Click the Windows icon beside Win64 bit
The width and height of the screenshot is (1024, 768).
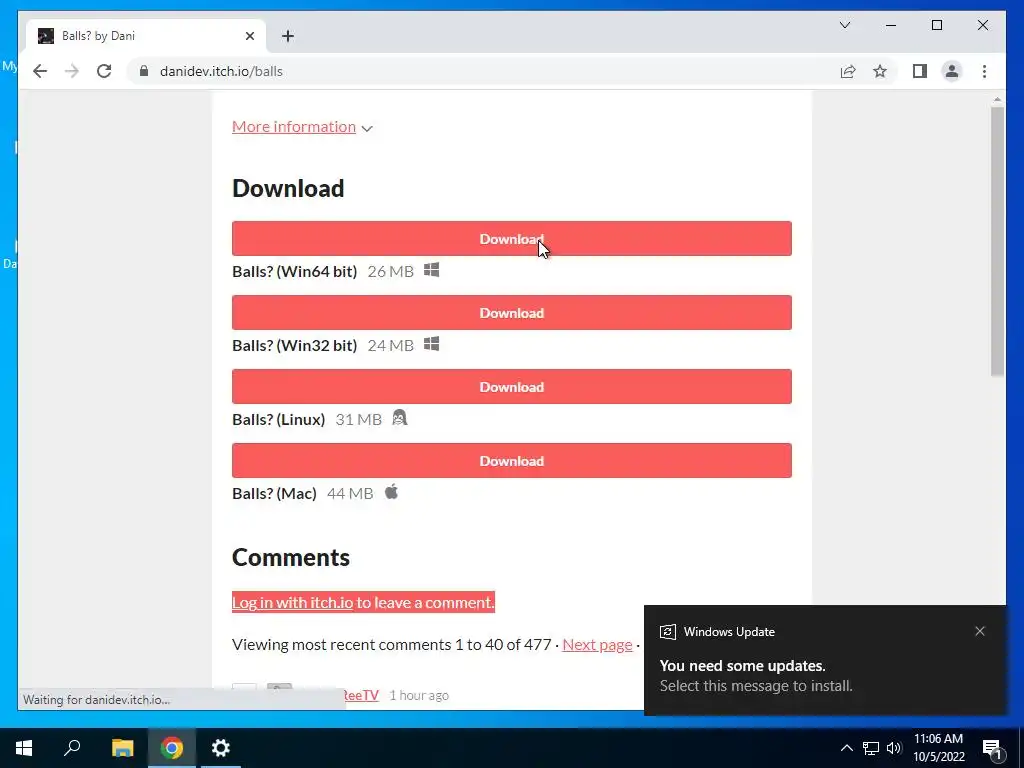(x=432, y=270)
